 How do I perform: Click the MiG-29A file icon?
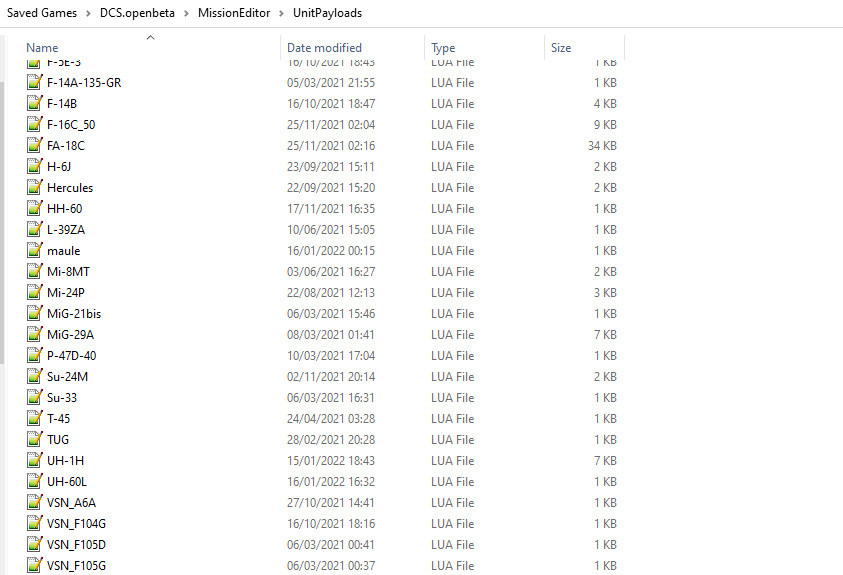click(34, 334)
